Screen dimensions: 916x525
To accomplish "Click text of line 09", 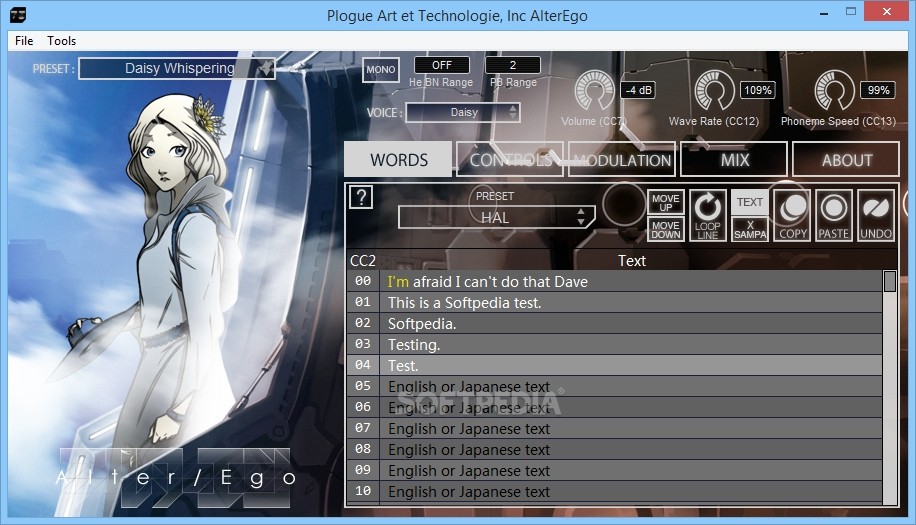I will click(469, 471).
